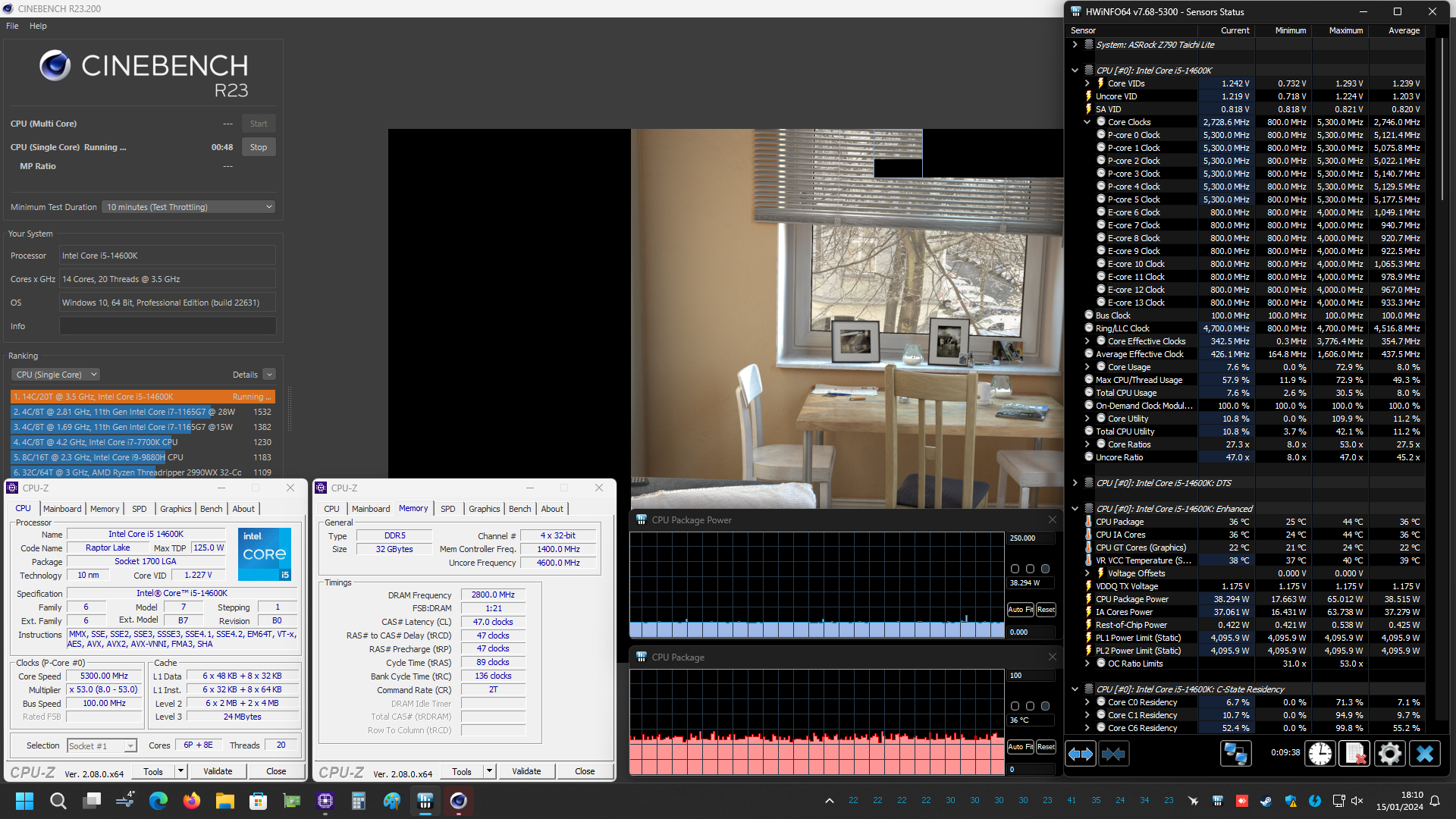Image resolution: width=1456 pixels, height=819 pixels.
Task: Click filled color box on CPU Package Power graph
Action: point(1045,569)
